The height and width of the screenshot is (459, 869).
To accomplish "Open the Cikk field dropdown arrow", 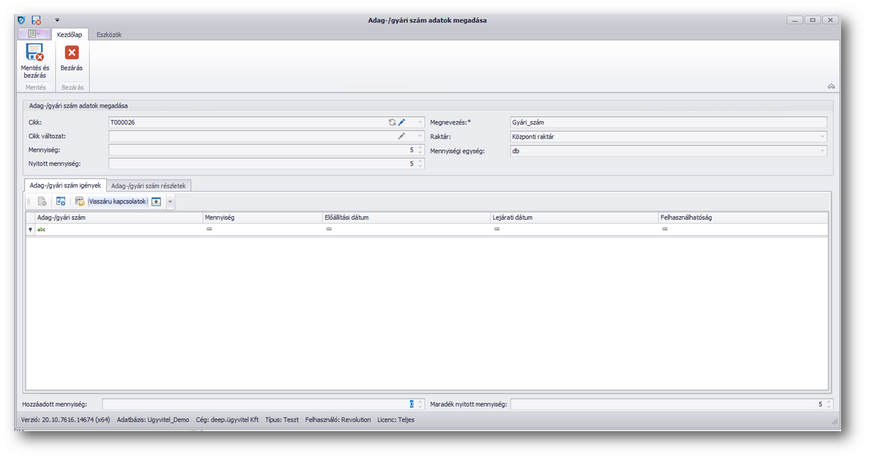I will click(419, 122).
